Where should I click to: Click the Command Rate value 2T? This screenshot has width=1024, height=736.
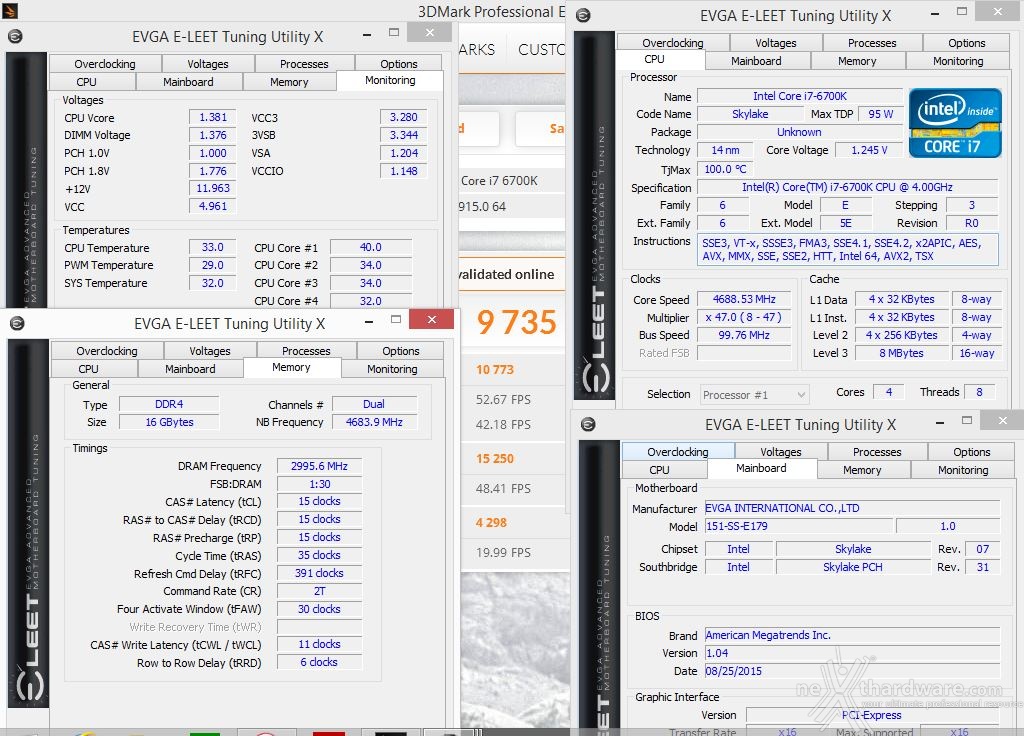point(319,591)
